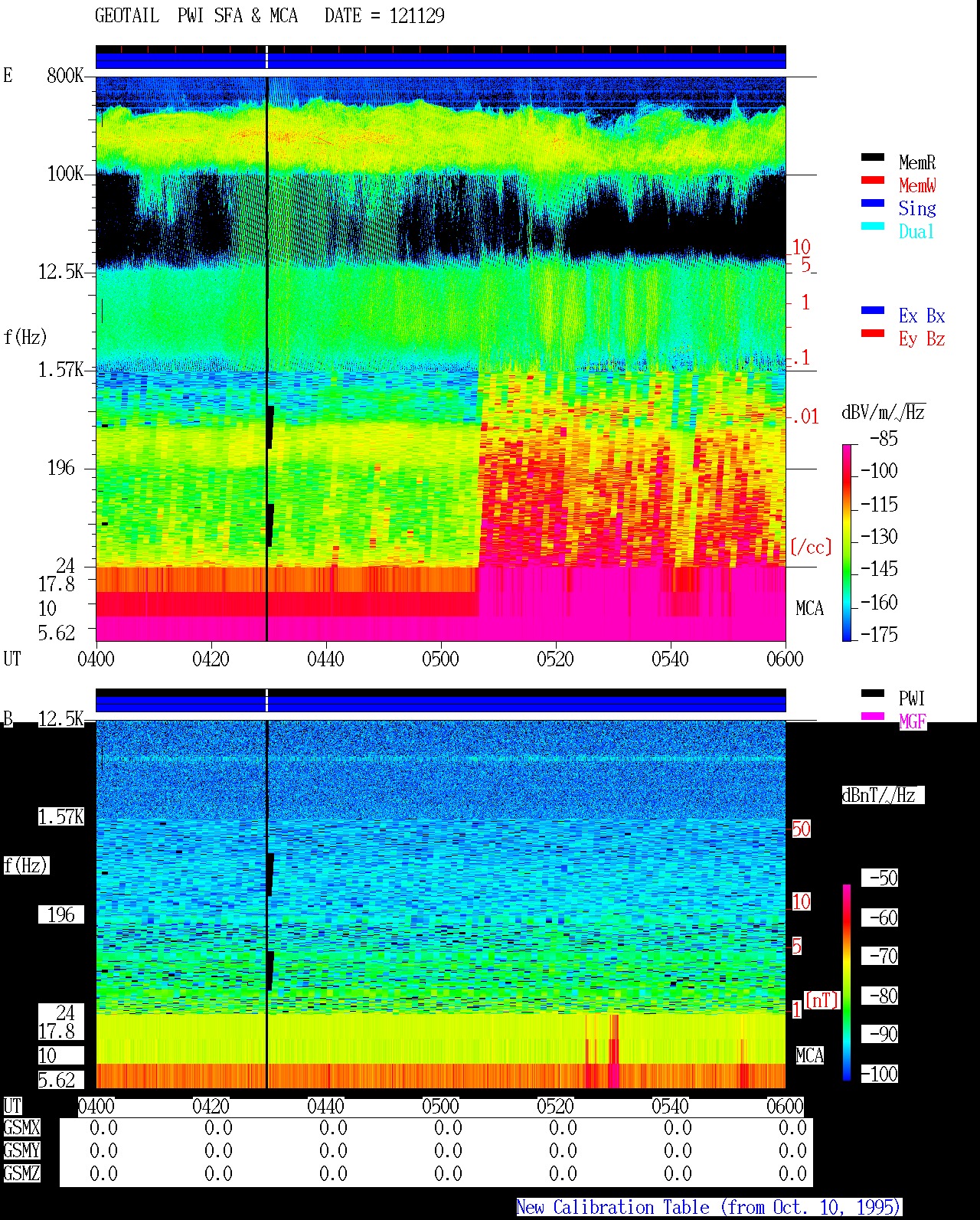Click the f(Hz) label on the B panel
The height and width of the screenshot is (1220, 980).
tap(25, 865)
